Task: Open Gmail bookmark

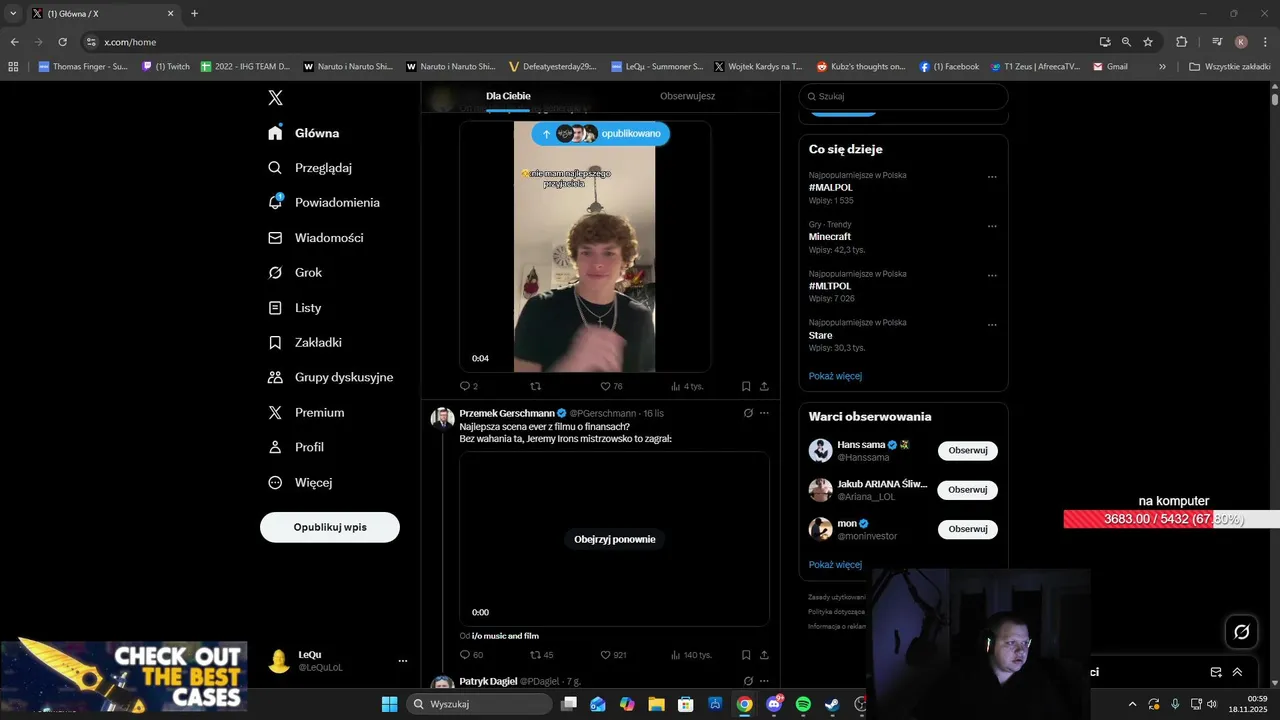Action: pos(1110,67)
